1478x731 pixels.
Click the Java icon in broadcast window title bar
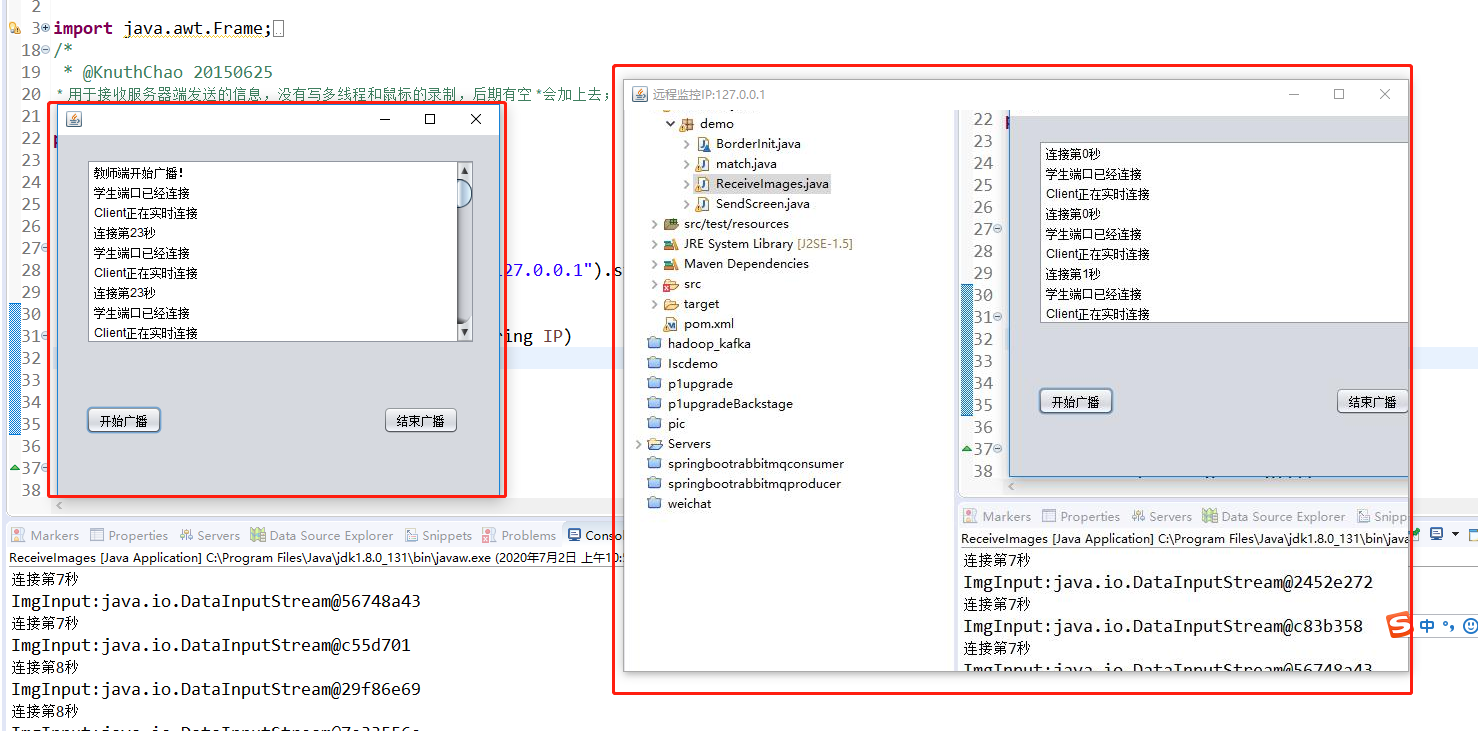[x=74, y=119]
